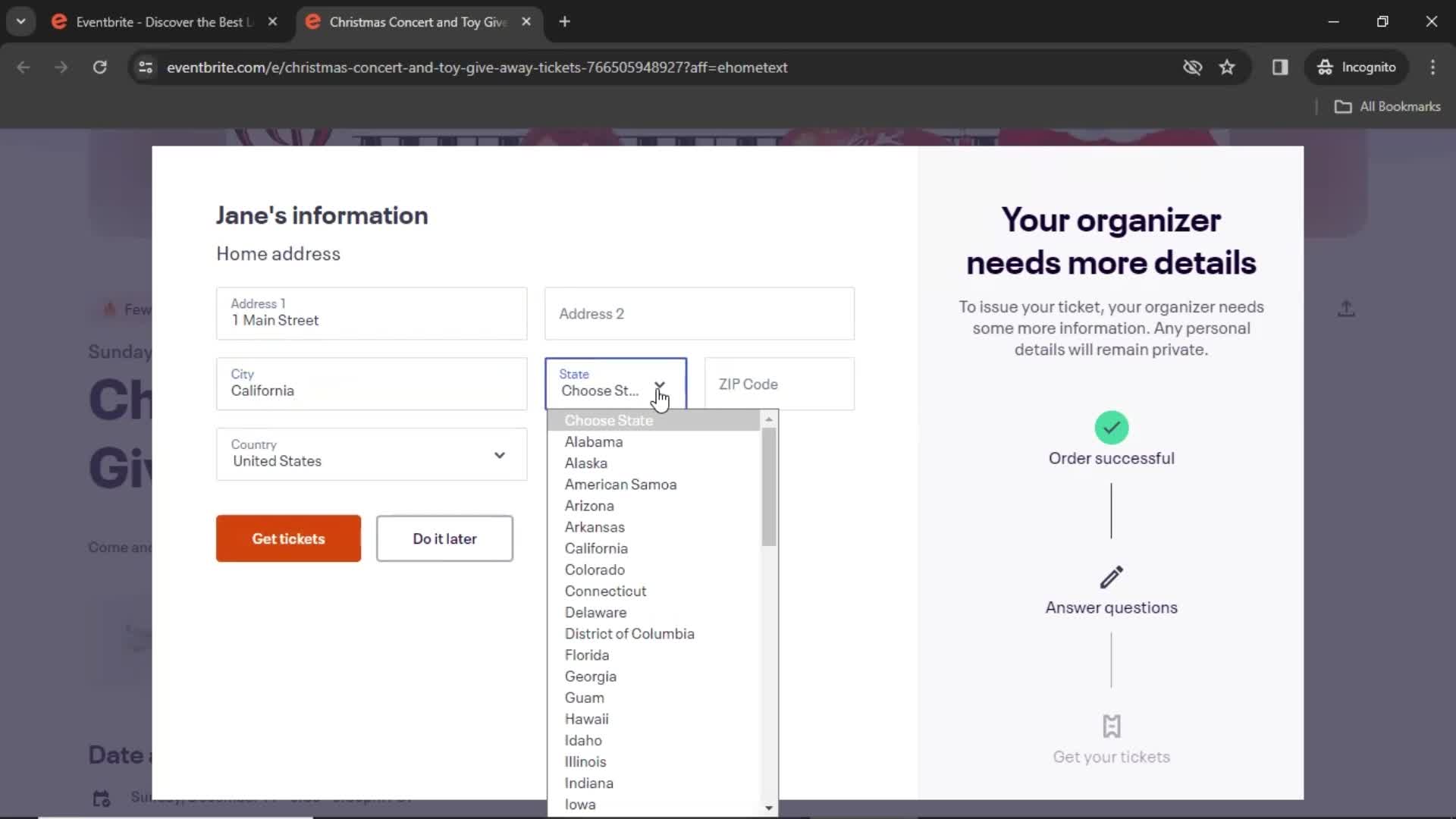Image resolution: width=1456 pixels, height=819 pixels.
Task: Select Georgia from the state list
Action: point(590,676)
